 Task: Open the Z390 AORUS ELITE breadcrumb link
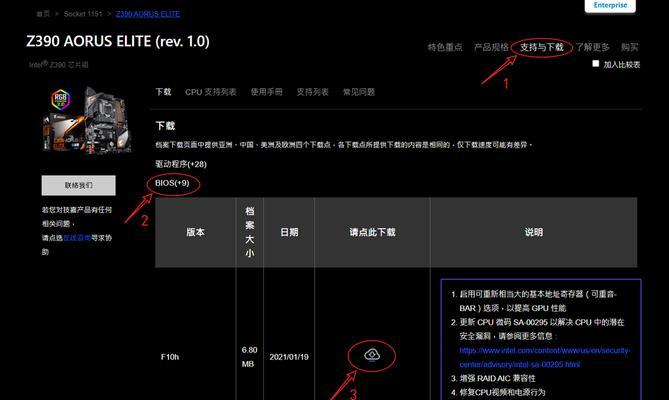(x=148, y=14)
